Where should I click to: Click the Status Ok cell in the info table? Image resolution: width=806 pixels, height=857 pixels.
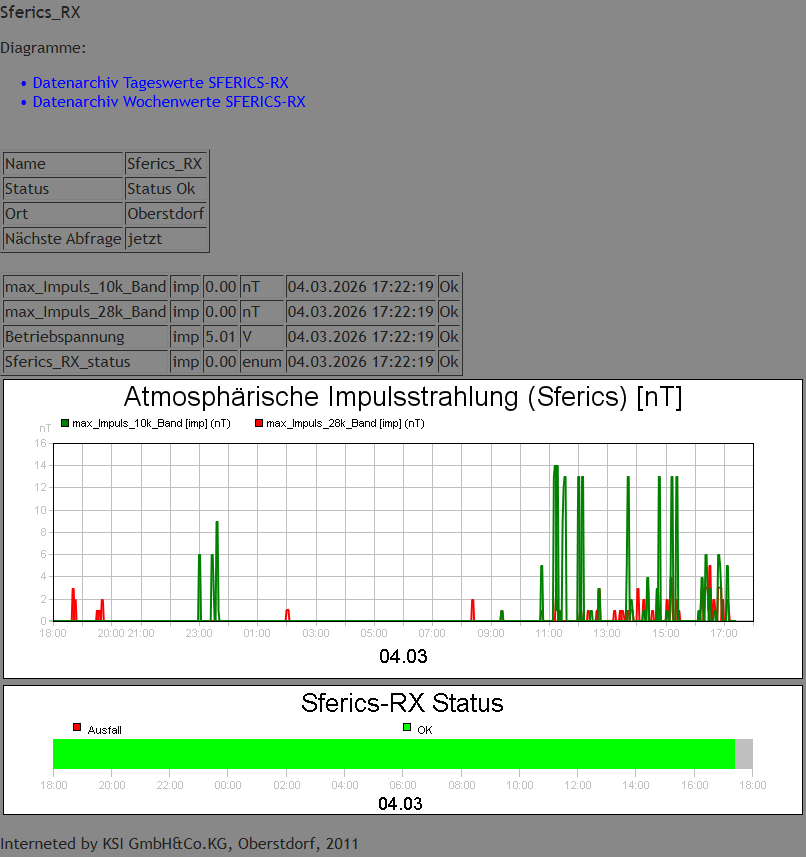156,188
